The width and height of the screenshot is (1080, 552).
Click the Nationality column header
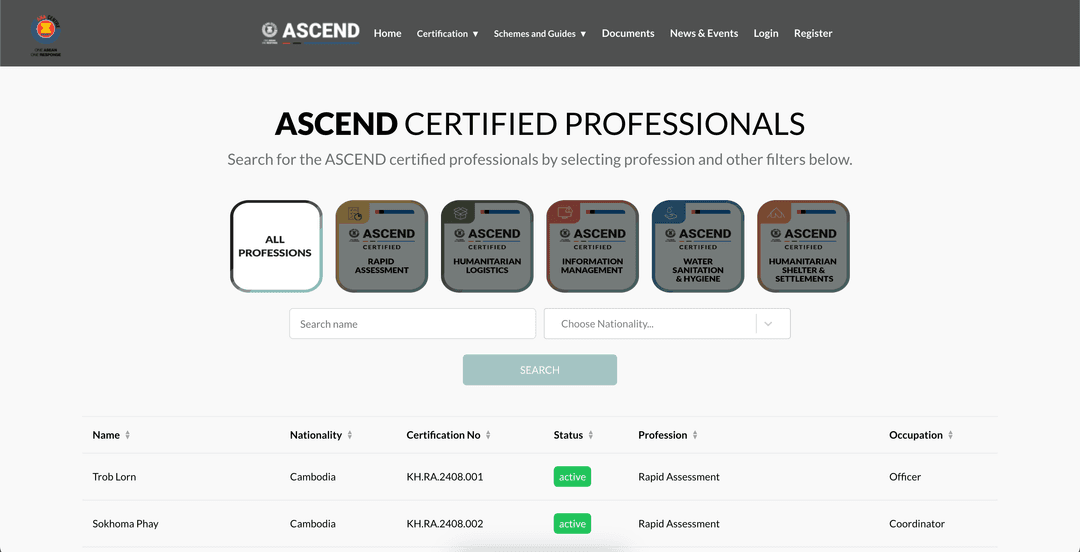pos(316,435)
